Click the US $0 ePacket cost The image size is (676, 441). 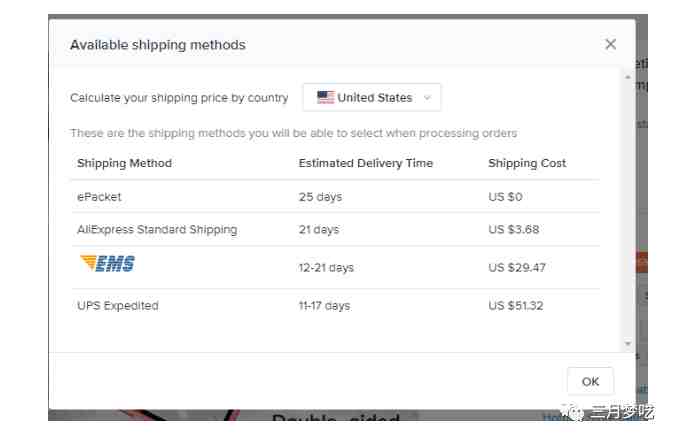[505, 197]
